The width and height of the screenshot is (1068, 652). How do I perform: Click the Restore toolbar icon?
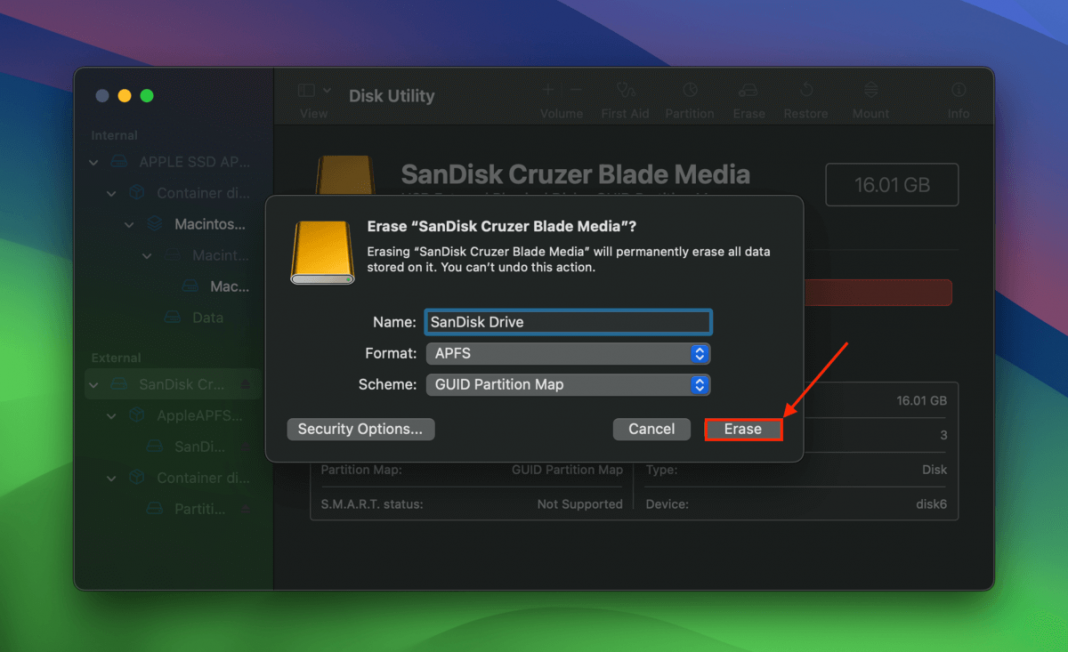click(805, 91)
